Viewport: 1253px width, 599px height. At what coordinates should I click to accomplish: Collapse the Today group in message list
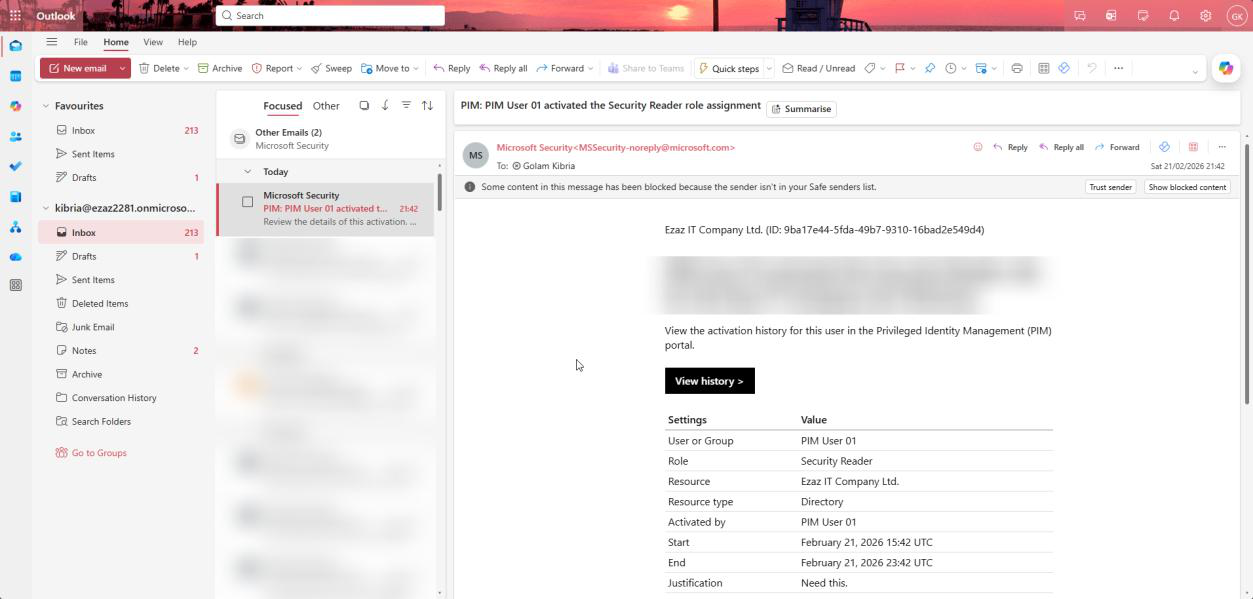tap(248, 172)
